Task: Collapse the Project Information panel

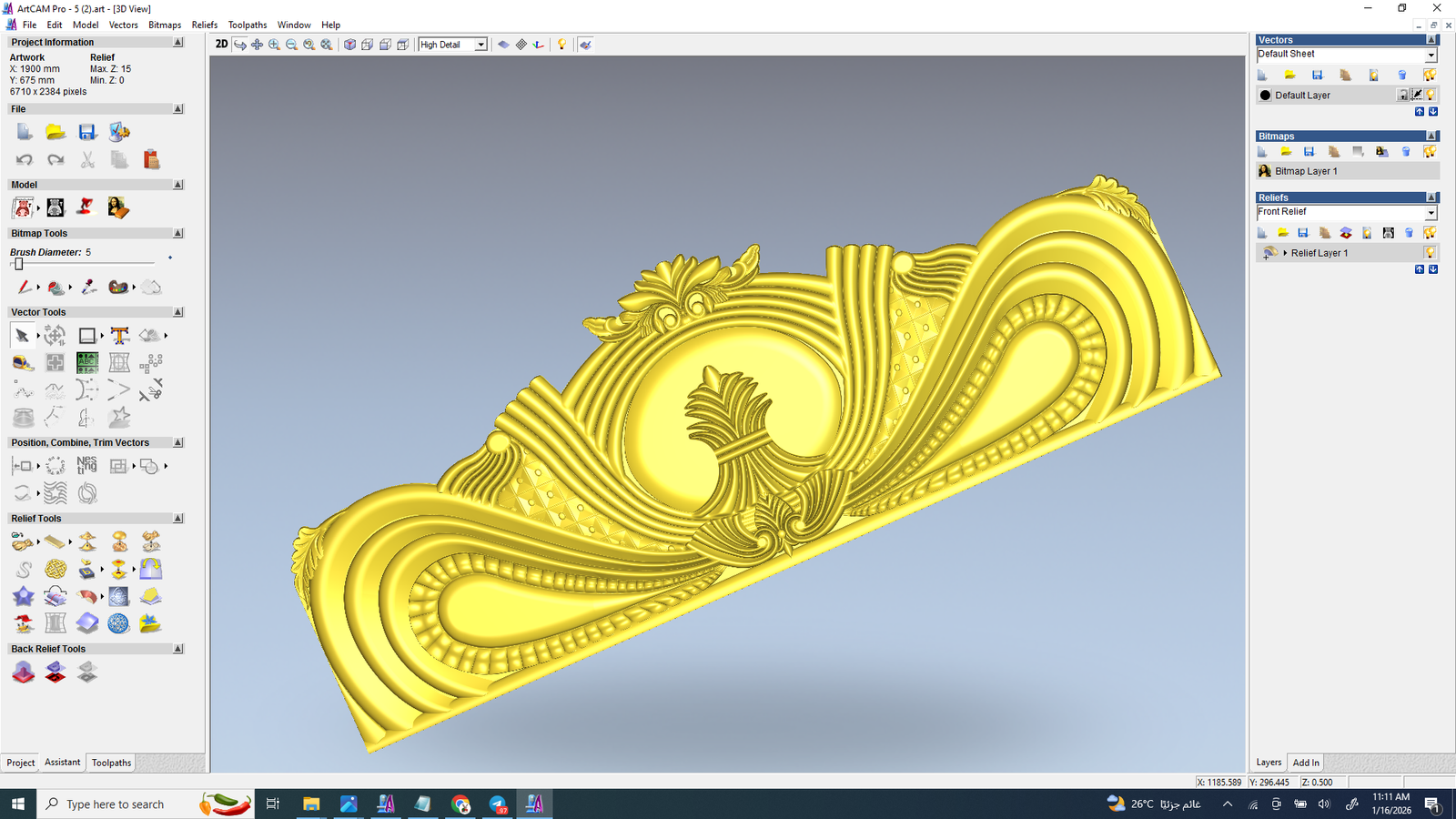Action: point(177,43)
